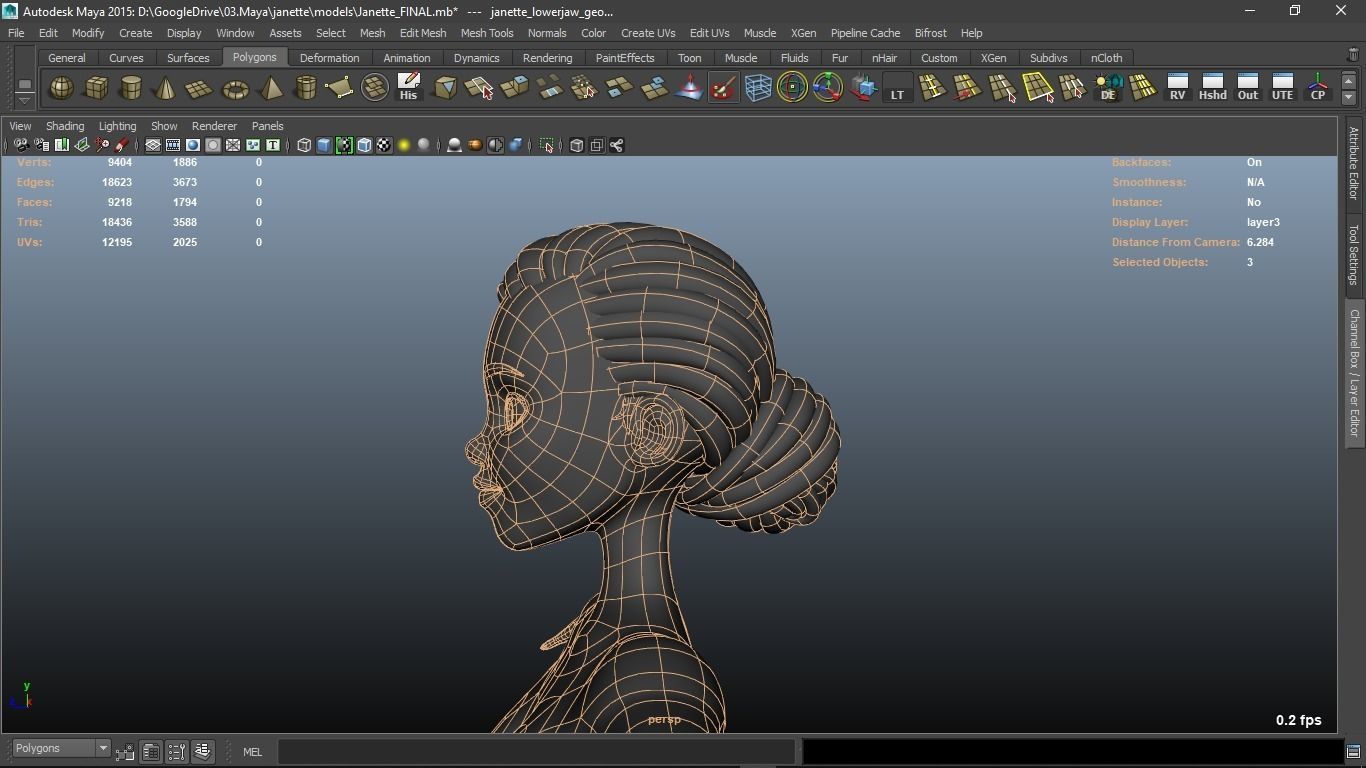Image resolution: width=1366 pixels, height=768 pixels.
Task: Toggle use all lights yellow sphere icon
Action: click(404, 145)
